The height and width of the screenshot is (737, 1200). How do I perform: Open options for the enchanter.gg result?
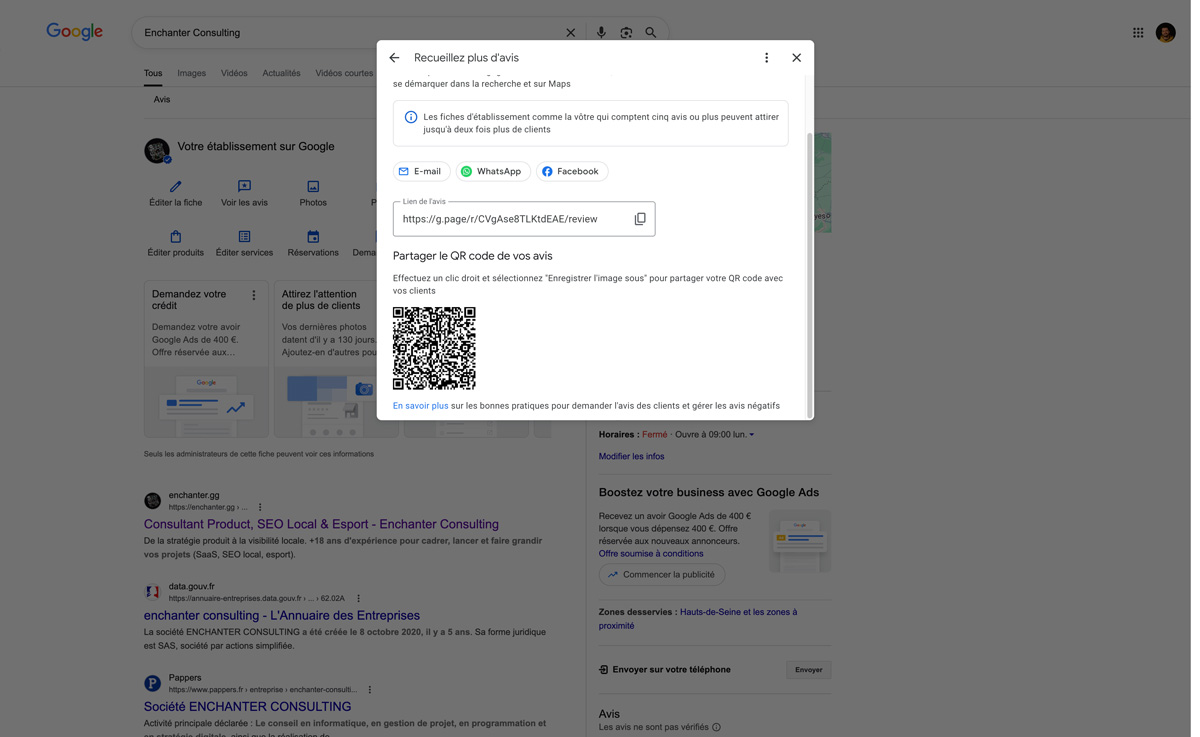point(260,505)
